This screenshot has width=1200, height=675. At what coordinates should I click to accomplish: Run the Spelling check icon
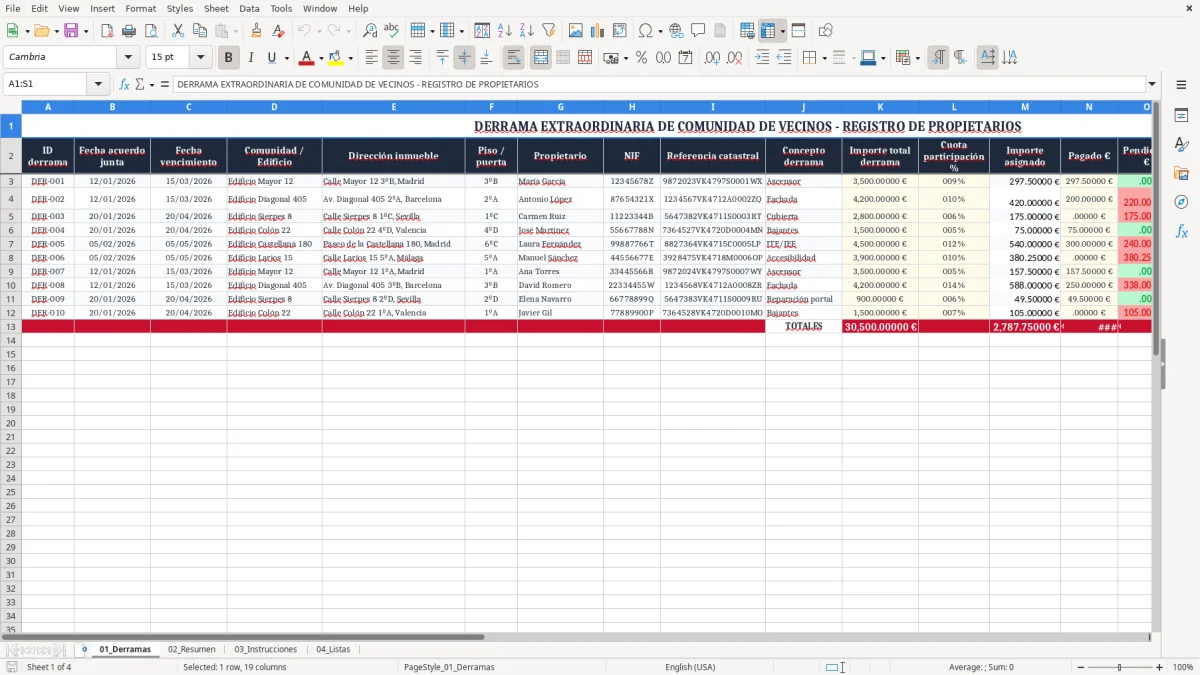click(392, 31)
